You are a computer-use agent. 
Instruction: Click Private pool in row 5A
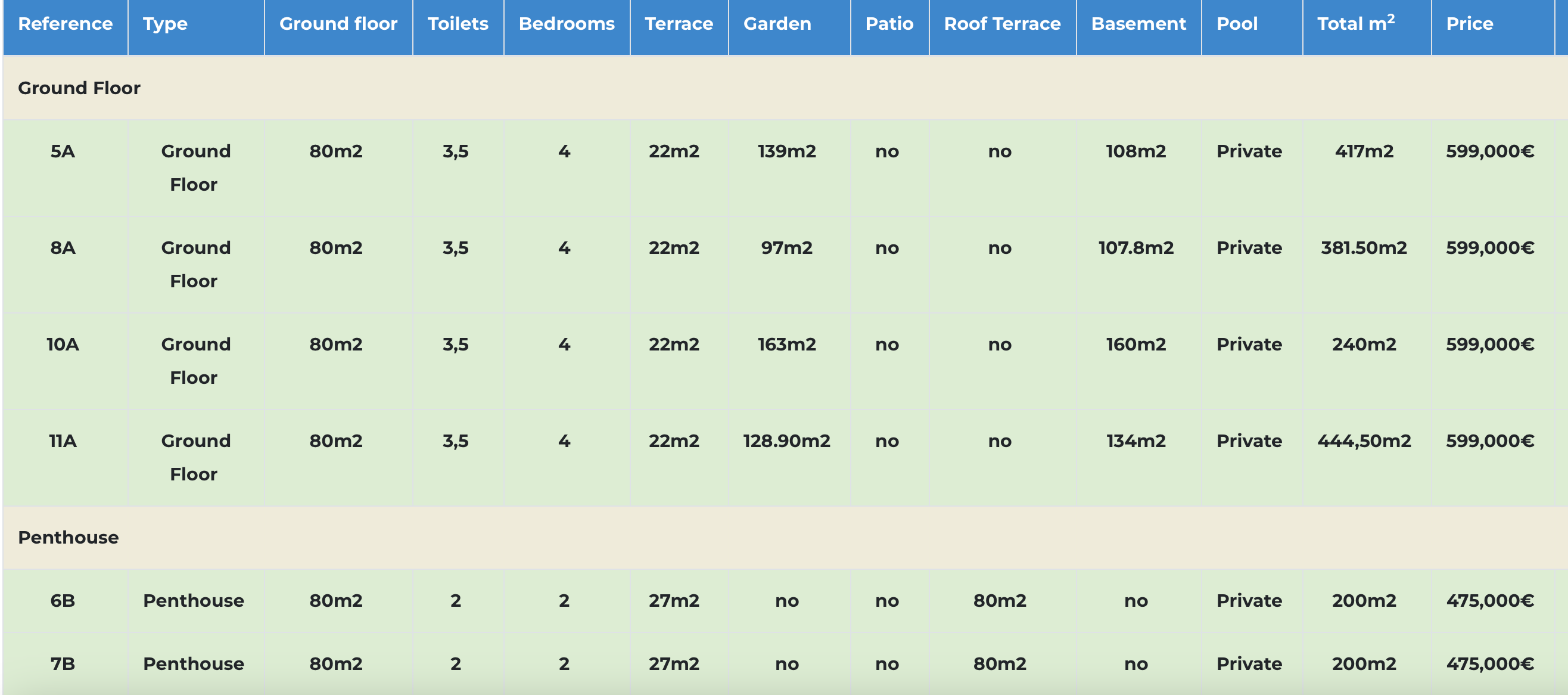tap(1249, 151)
